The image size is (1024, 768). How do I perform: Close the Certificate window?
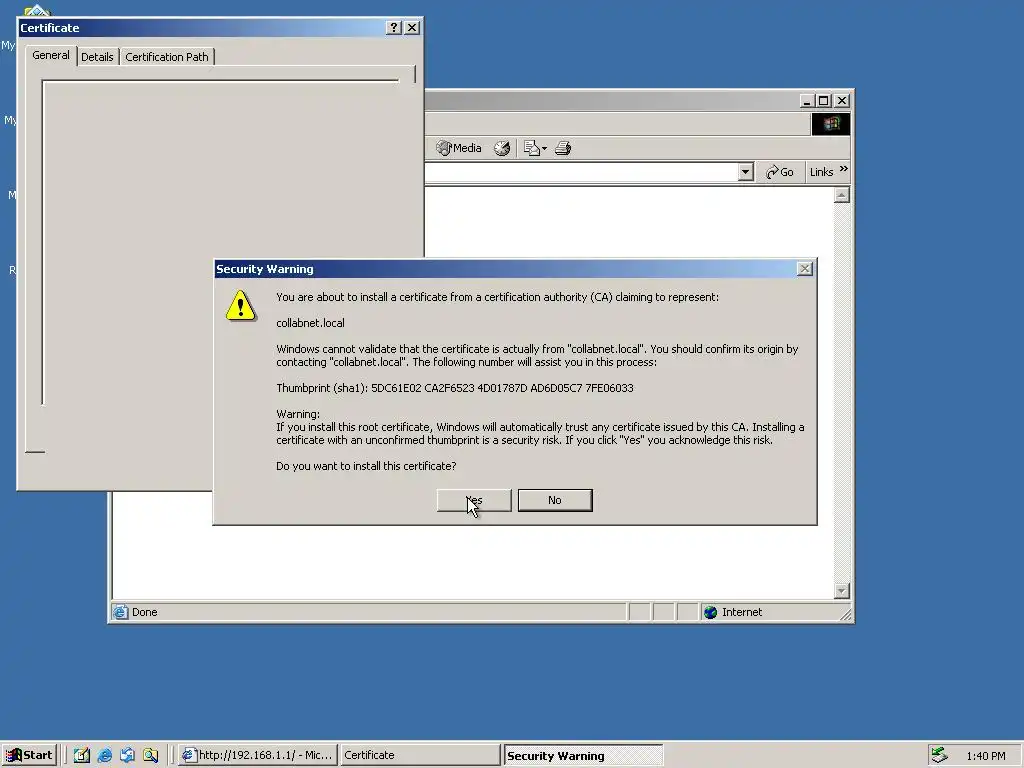tap(412, 27)
